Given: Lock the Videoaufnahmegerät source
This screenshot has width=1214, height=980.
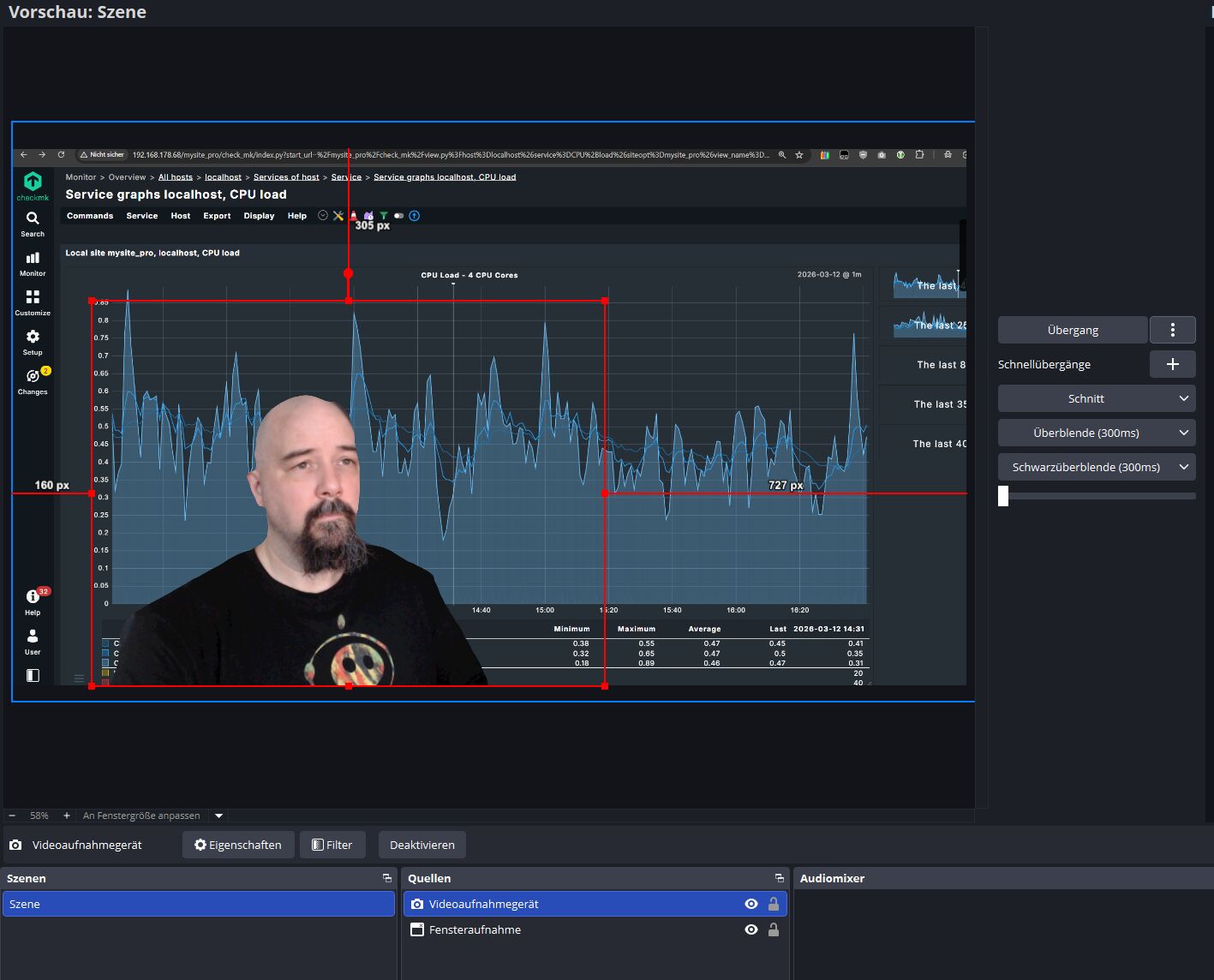Looking at the screenshot, I should [774, 904].
